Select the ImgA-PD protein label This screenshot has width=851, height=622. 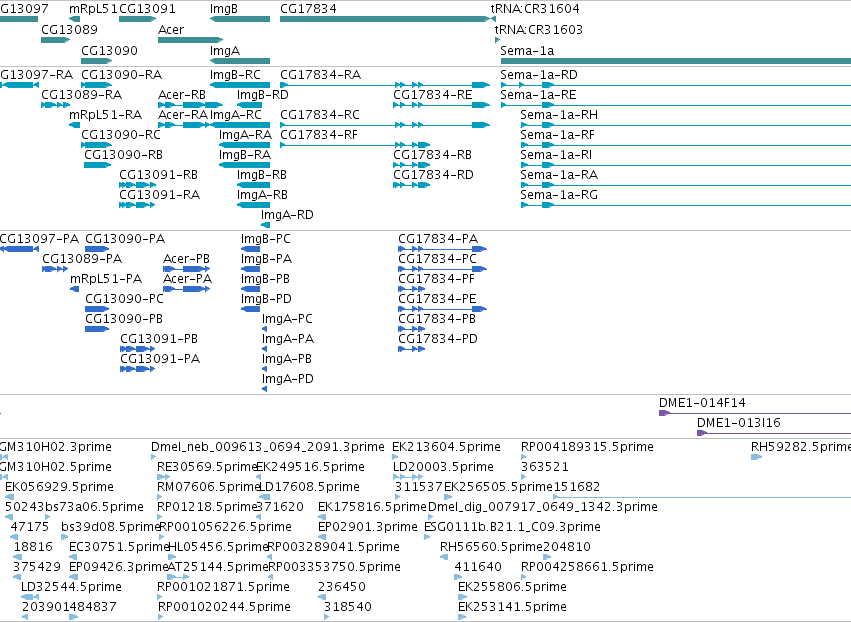[x=288, y=379]
